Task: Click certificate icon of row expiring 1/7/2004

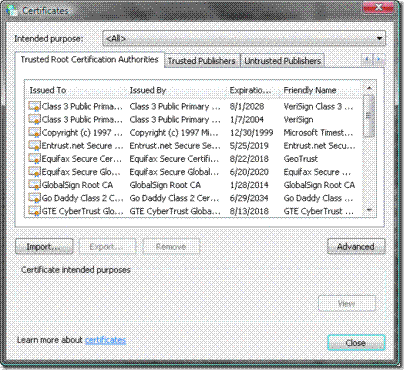Action: point(34,119)
